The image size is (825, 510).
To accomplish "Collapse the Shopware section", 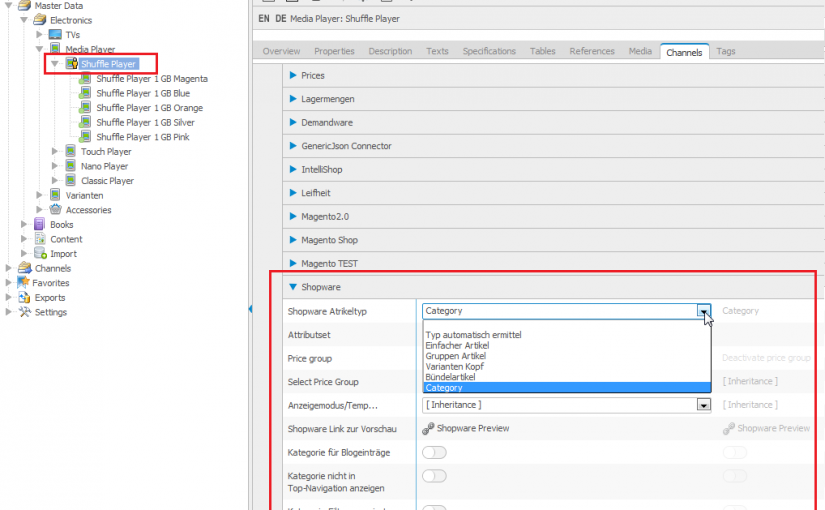I will [x=293, y=287].
